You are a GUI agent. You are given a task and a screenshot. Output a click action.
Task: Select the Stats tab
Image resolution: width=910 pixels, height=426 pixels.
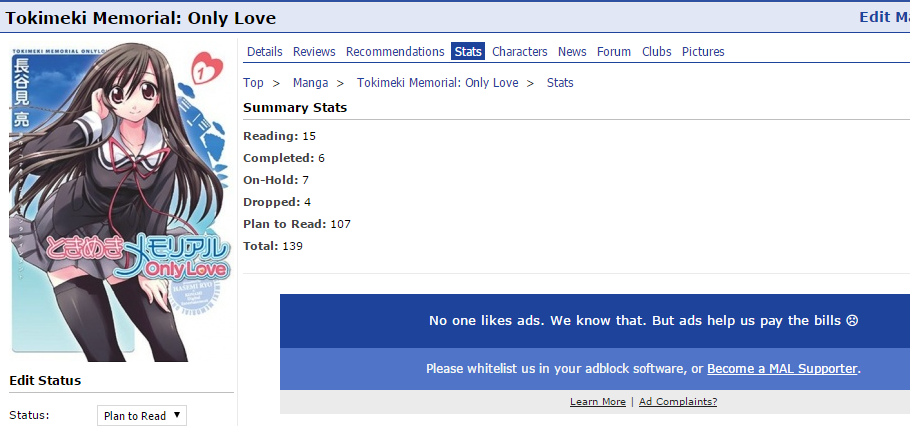click(468, 52)
